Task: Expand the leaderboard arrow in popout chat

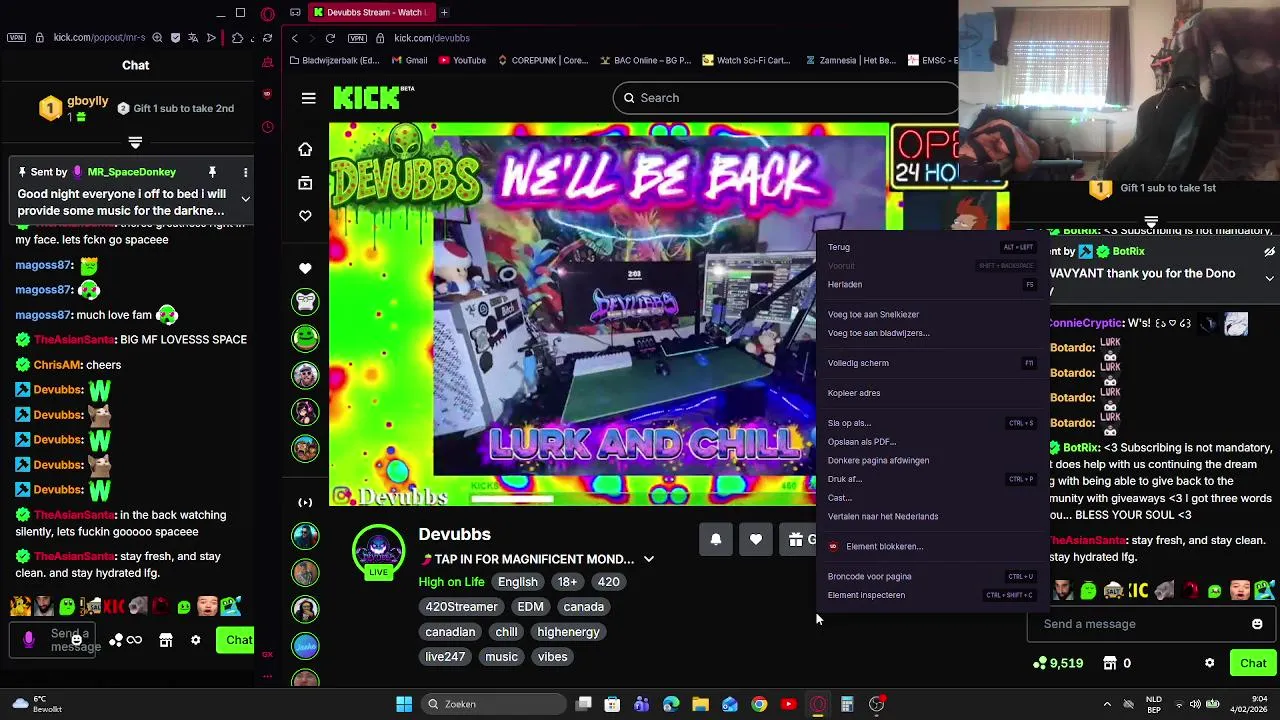Action: pos(135,142)
